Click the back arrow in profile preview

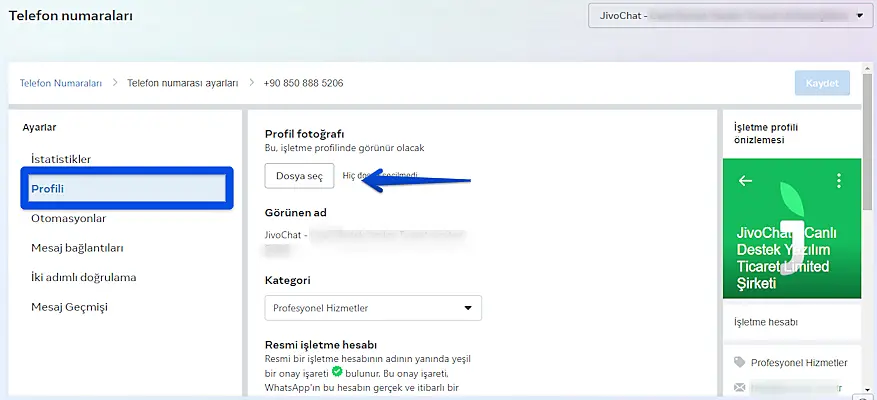point(745,181)
